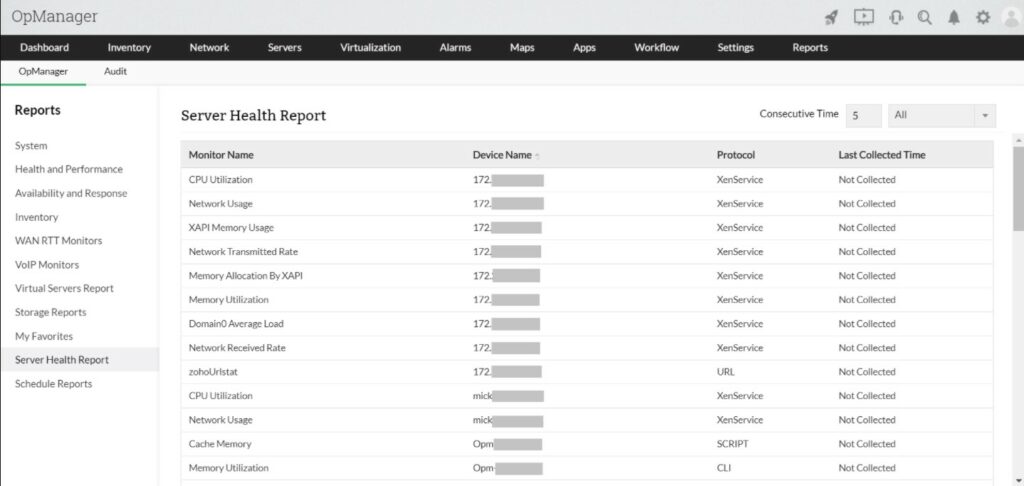The image size is (1024, 486).
Task: Open WAN RTT Monitors reports
Action: 59,240
